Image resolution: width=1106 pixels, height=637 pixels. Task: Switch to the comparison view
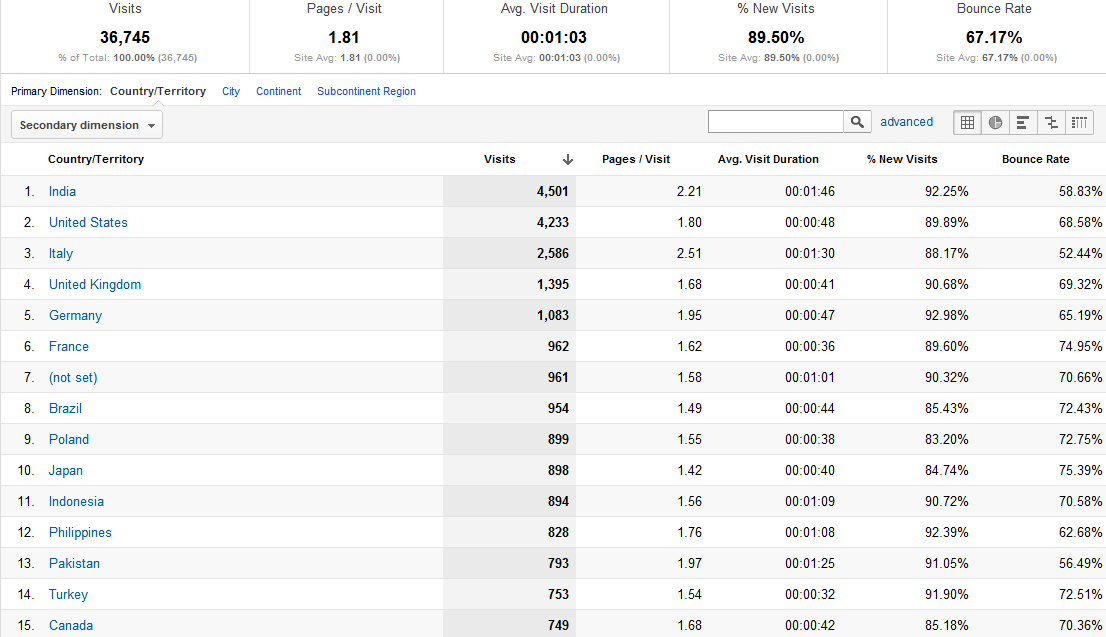[x=1051, y=122]
